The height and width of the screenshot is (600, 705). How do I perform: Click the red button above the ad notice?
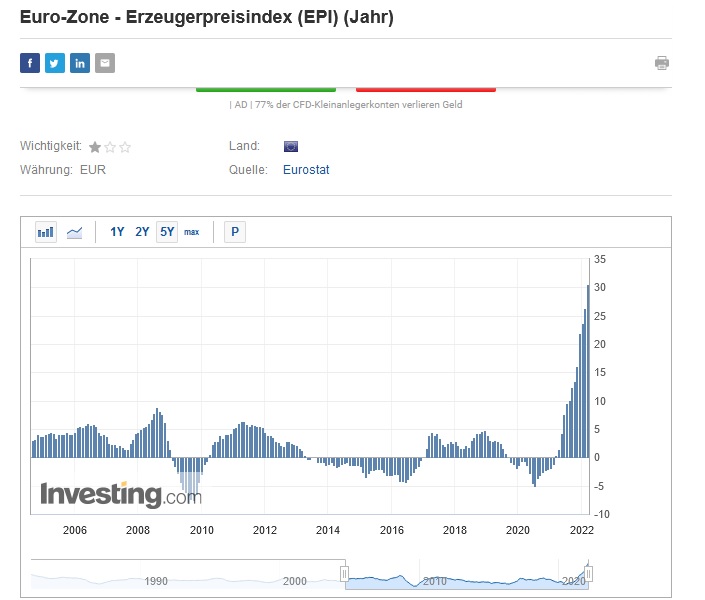pyautogui.click(x=425, y=89)
